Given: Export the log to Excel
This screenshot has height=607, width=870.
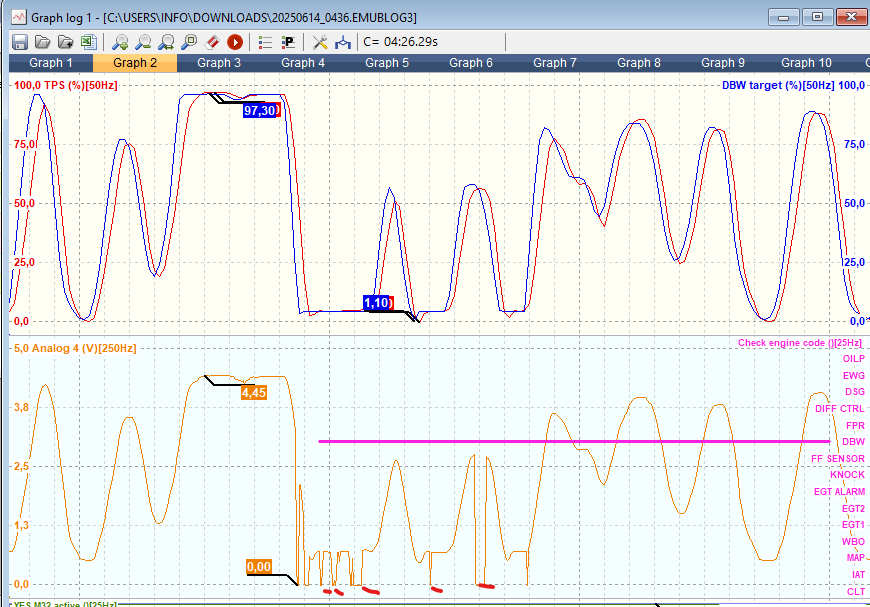Looking at the screenshot, I should click(88, 42).
